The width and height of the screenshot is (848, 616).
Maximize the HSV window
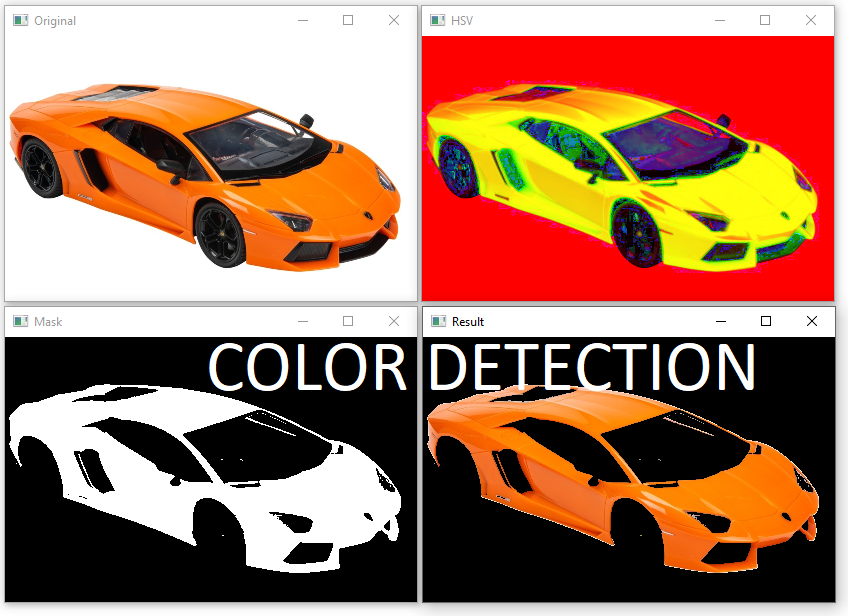pyautogui.click(x=765, y=20)
